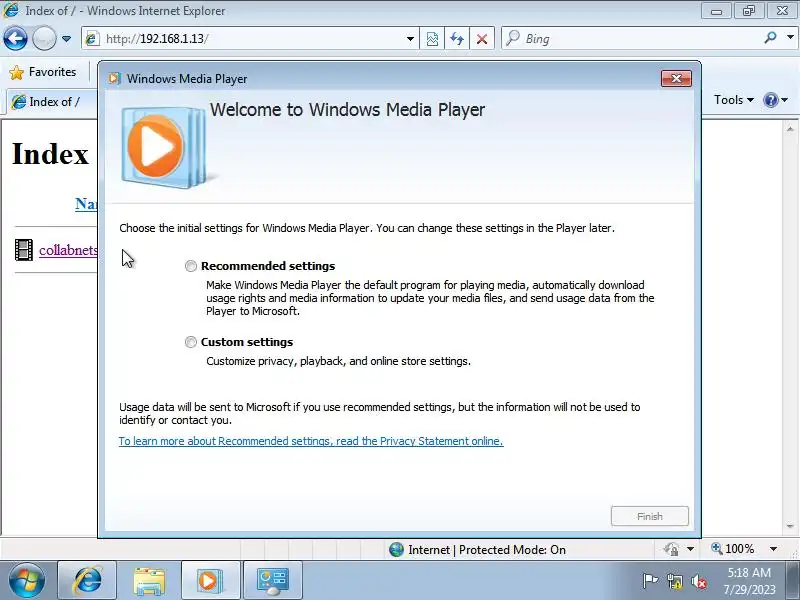800x600 pixels.
Task: Open the Favorites star button
Action: pyautogui.click(x=43, y=72)
